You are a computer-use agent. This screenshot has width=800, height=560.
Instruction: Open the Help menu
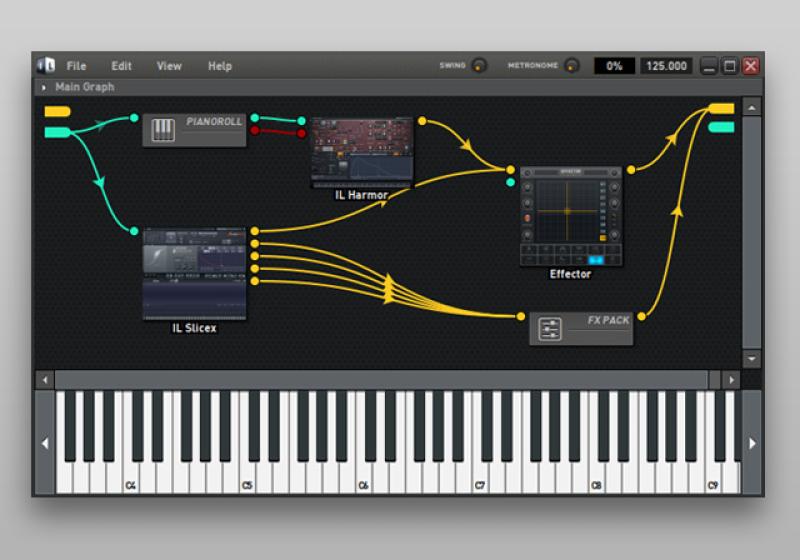[220, 66]
